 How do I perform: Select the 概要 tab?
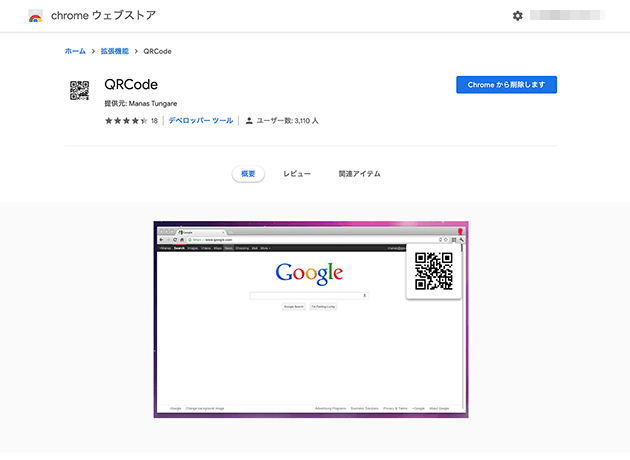click(x=248, y=174)
